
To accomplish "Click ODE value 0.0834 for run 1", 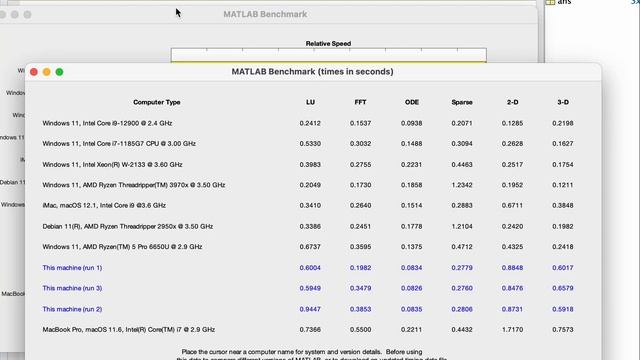I will (411, 268).
